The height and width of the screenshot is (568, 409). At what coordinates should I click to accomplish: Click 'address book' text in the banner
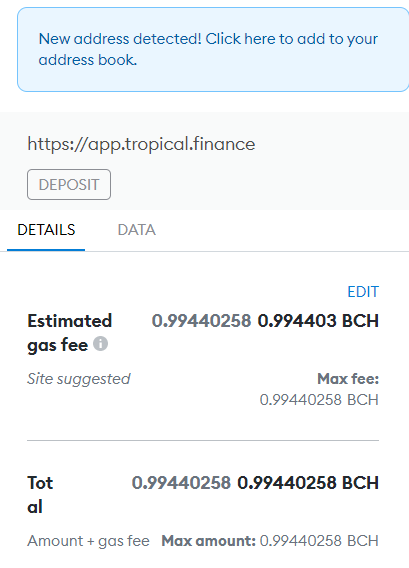pos(87,60)
